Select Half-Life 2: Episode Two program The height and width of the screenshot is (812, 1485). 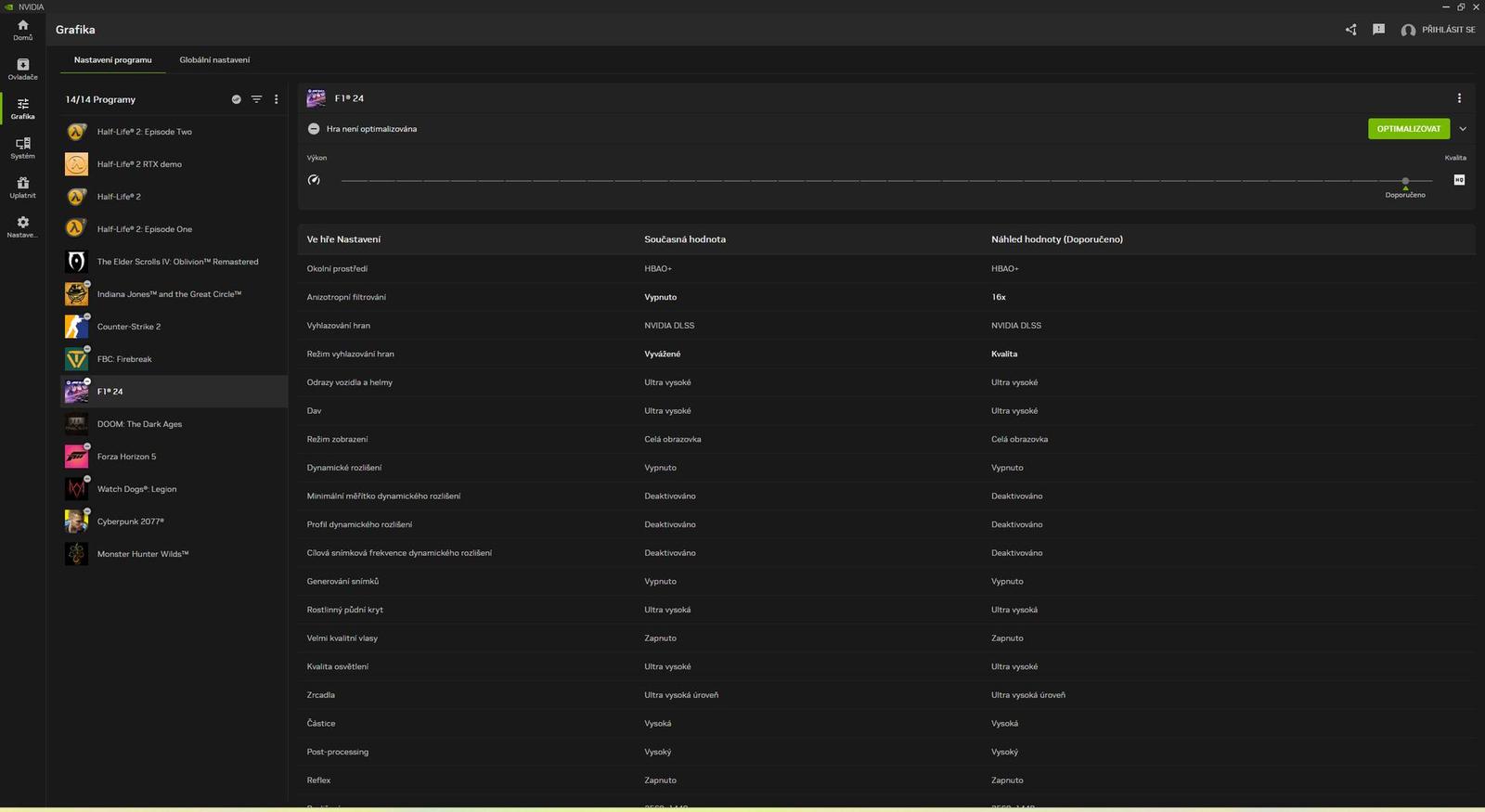174,132
